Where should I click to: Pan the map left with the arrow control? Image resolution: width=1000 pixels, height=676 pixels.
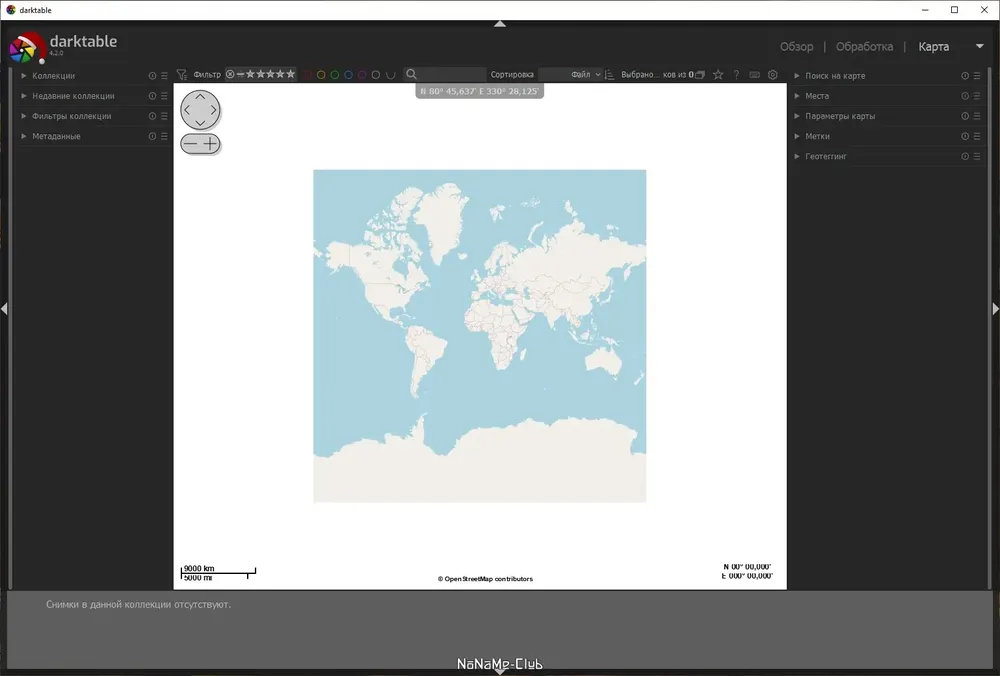(x=188, y=110)
